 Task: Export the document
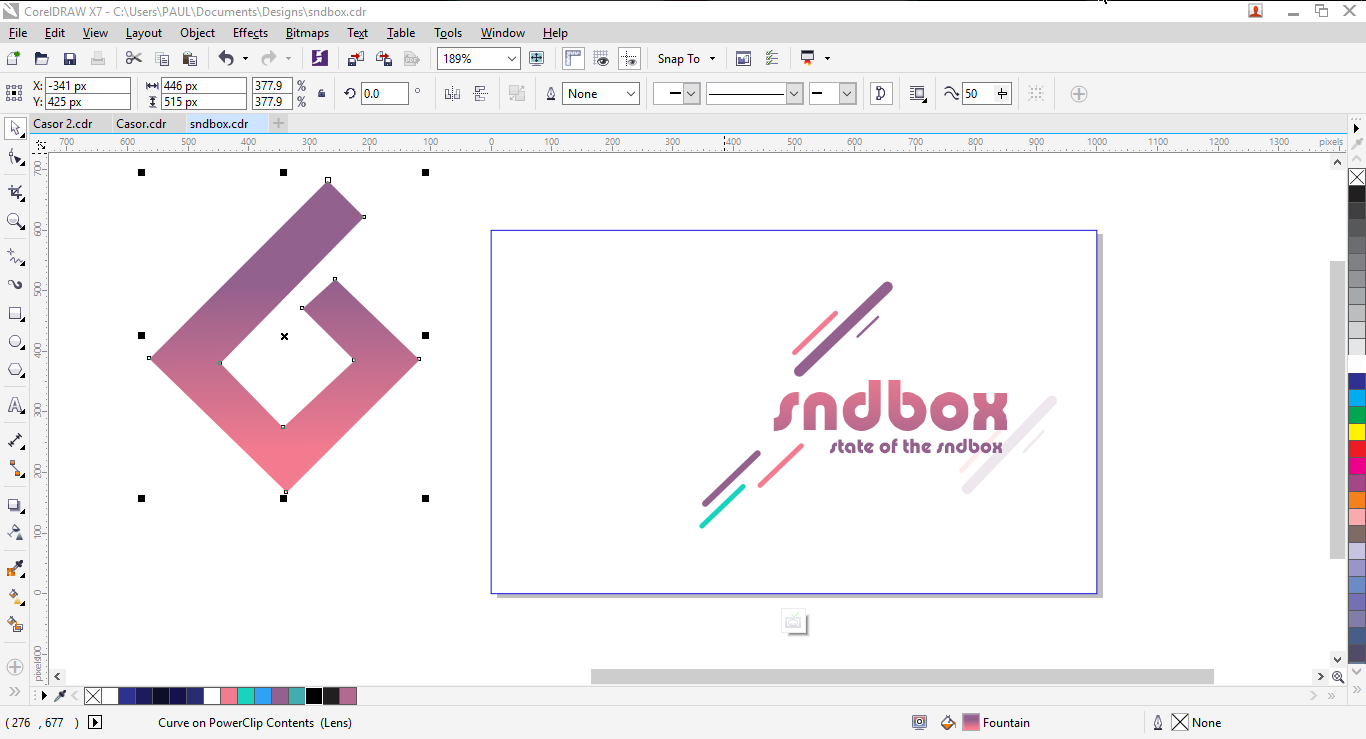[x=383, y=59]
